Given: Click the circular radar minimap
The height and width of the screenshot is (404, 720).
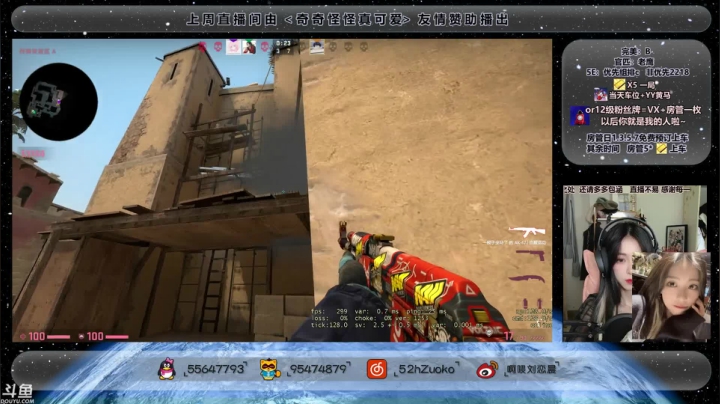Looking at the screenshot, I should (x=58, y=102).
